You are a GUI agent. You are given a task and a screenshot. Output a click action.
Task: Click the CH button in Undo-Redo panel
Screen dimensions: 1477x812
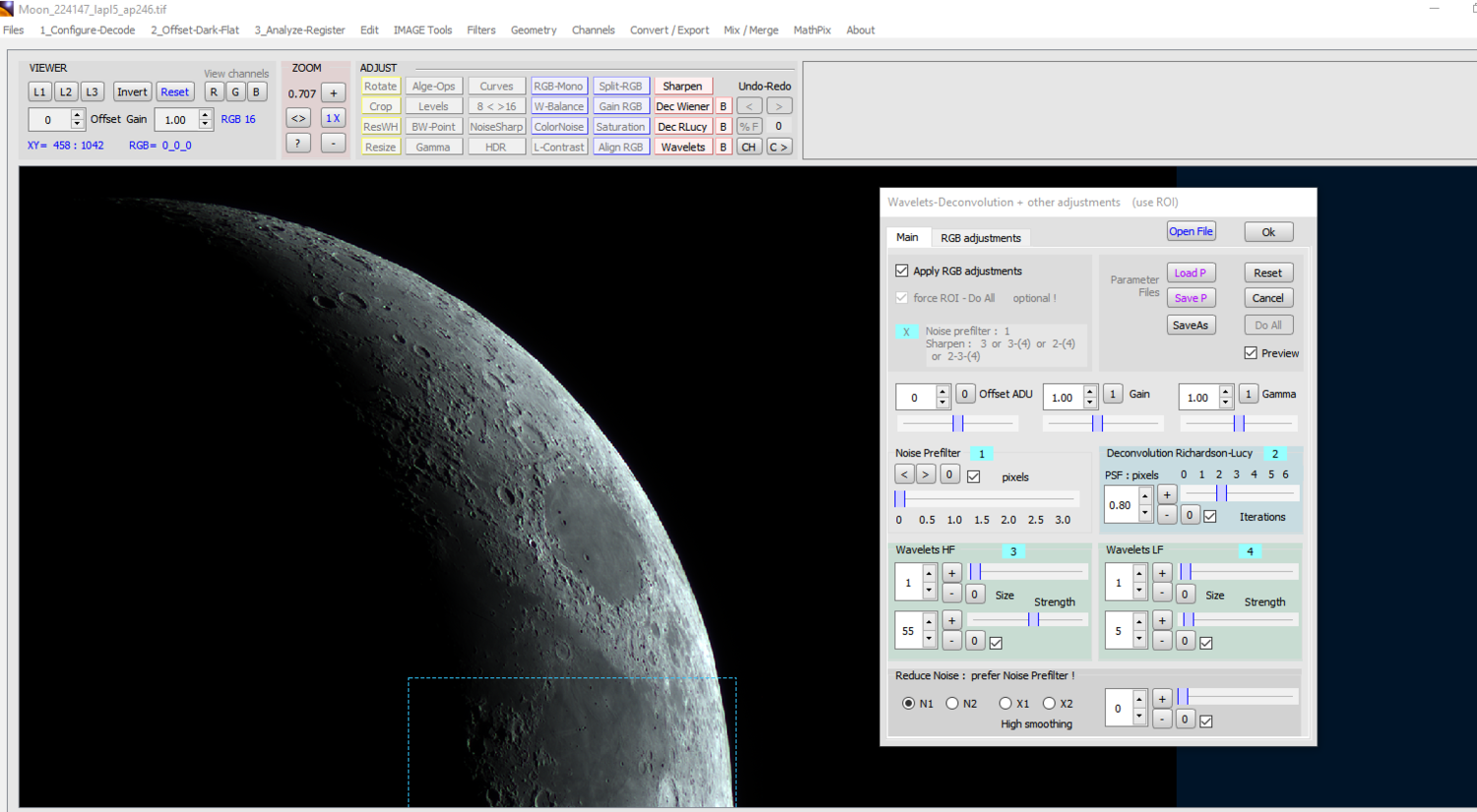pyautogui.click(x=749, y=147)
